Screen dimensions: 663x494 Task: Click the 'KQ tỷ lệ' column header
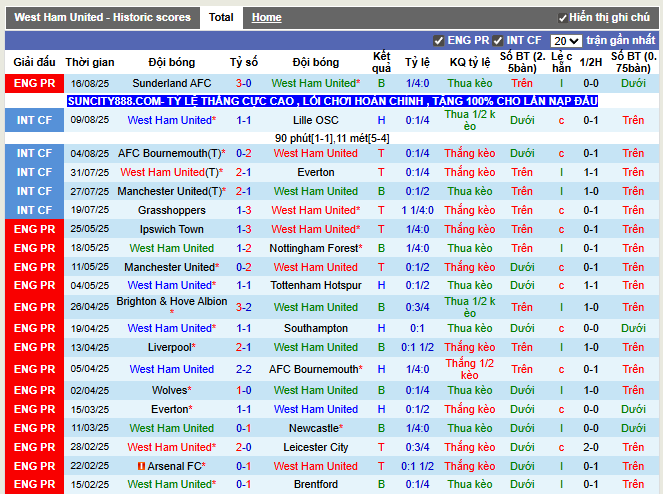(470, 62)
